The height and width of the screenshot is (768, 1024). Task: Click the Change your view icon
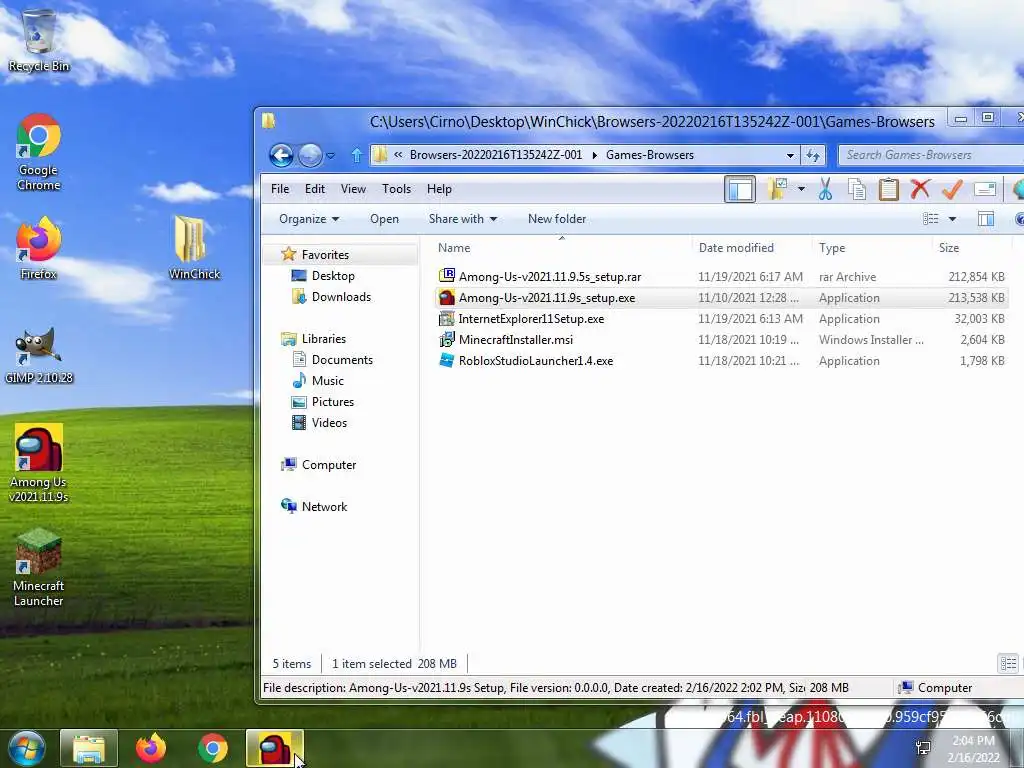[x=931, y=219]
